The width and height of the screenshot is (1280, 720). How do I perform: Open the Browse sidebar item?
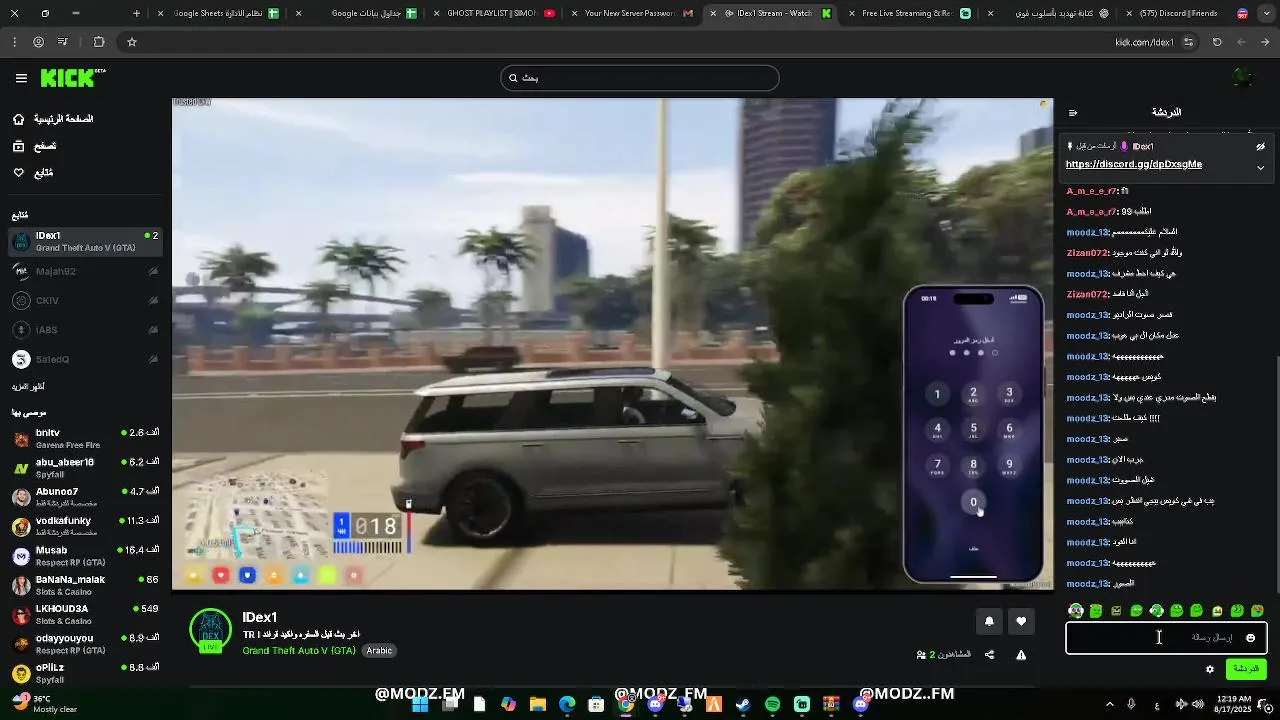34,146
